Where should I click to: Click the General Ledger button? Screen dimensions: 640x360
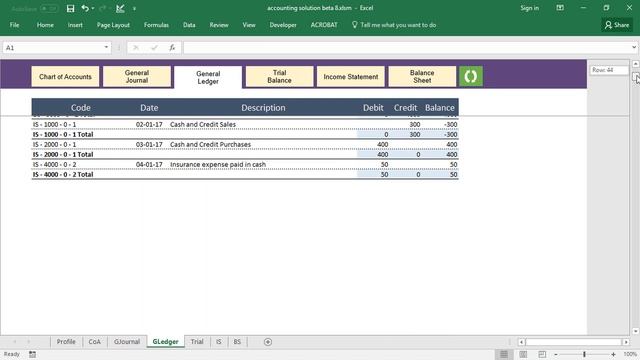208,78
